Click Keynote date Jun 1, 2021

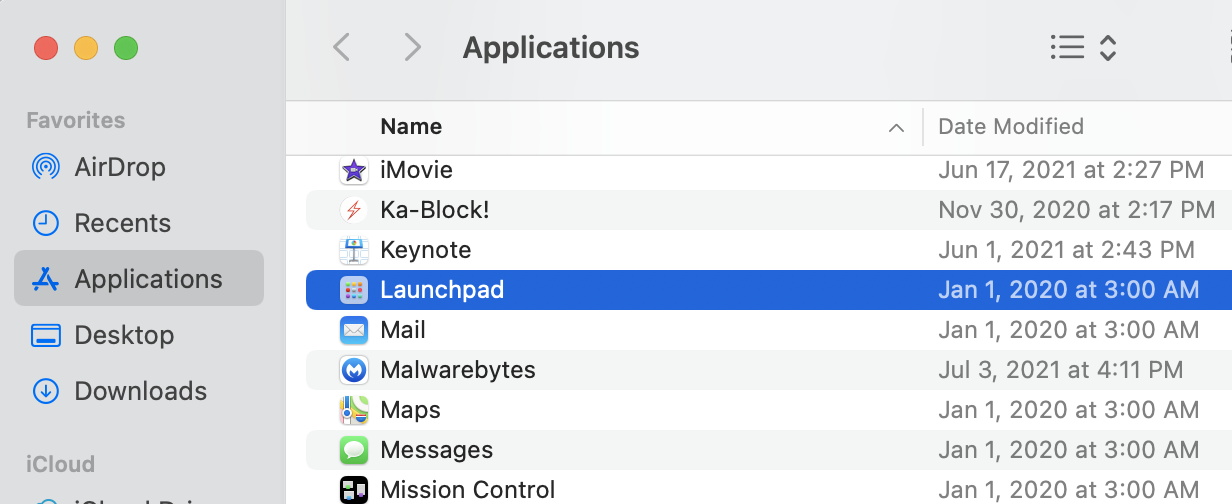pyautogui.click(x=1066, y=250)
